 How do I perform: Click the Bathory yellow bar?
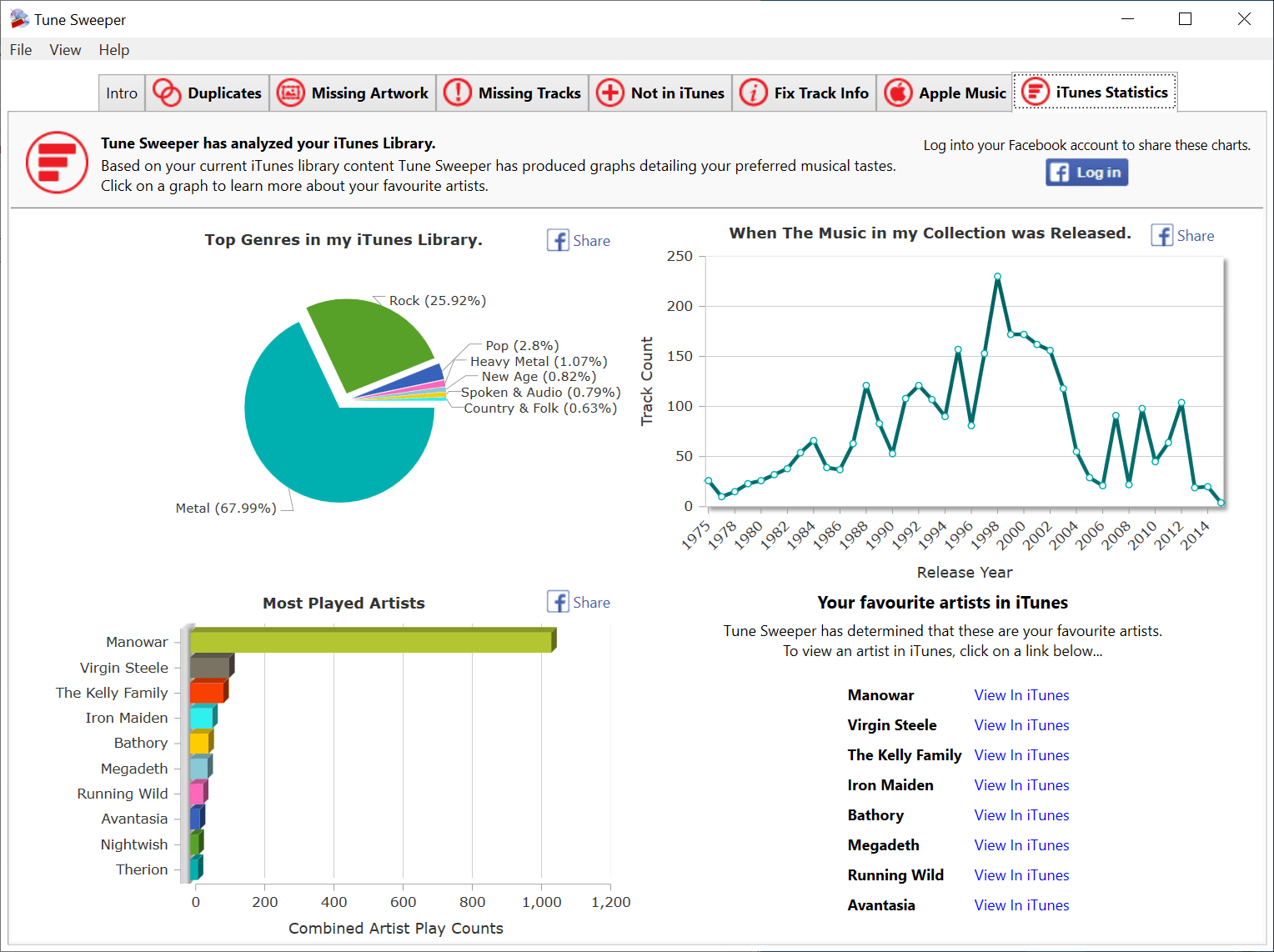pos(201,742)
